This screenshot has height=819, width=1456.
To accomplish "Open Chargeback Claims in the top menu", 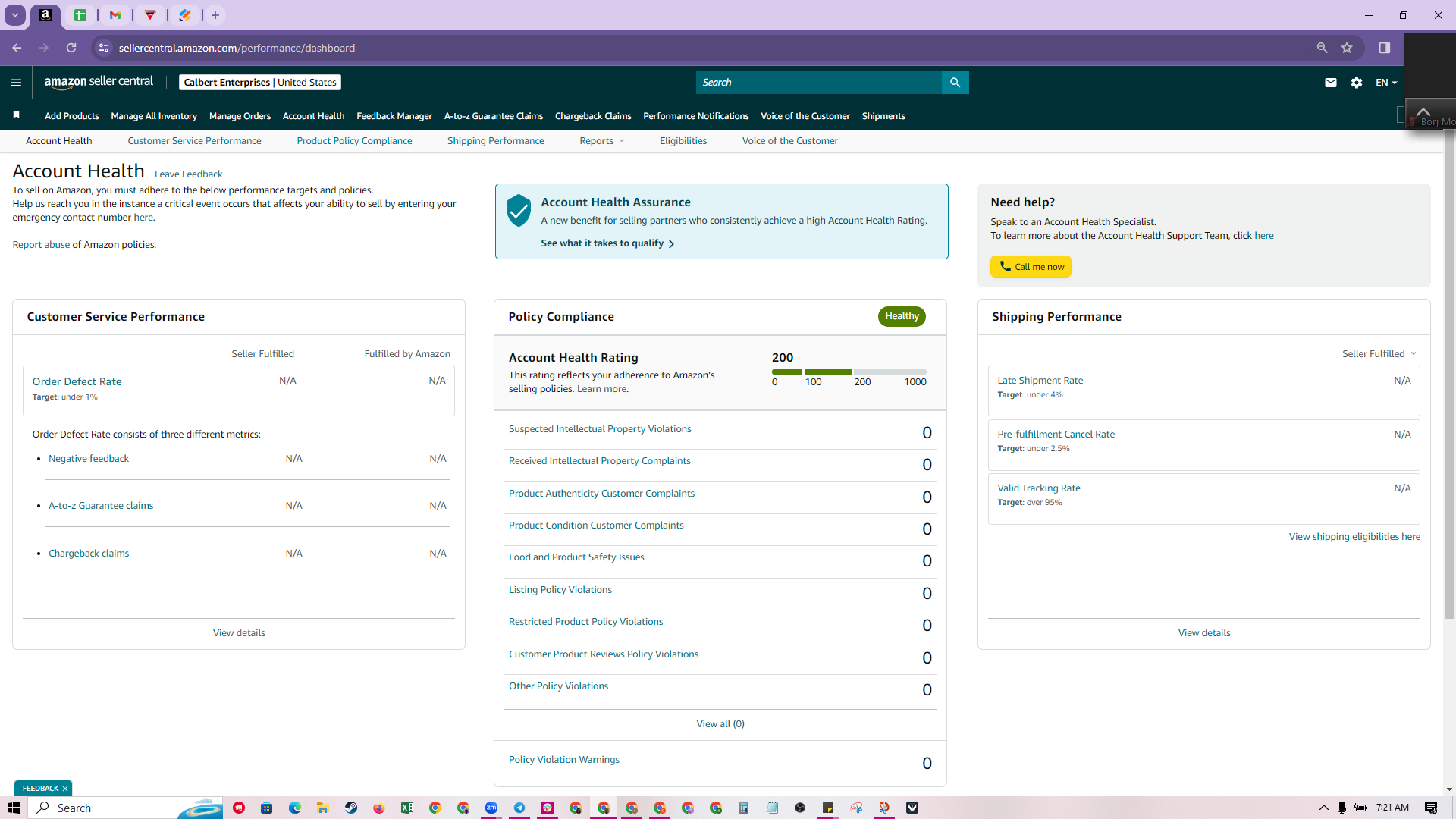I will tap(593, 116).
